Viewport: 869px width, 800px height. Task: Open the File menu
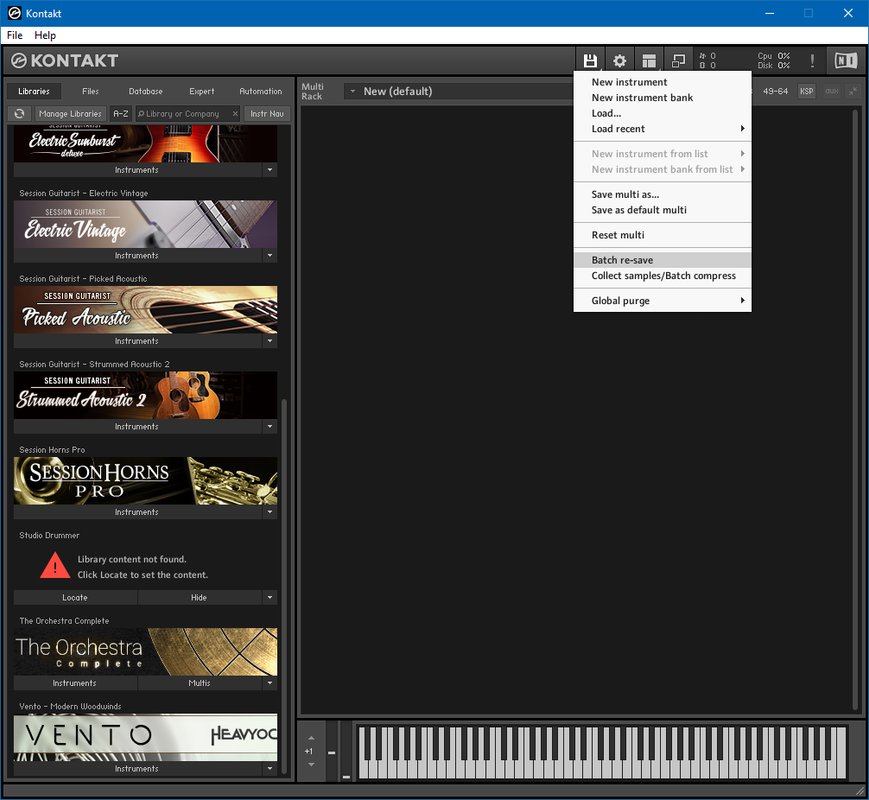[14, 35]
